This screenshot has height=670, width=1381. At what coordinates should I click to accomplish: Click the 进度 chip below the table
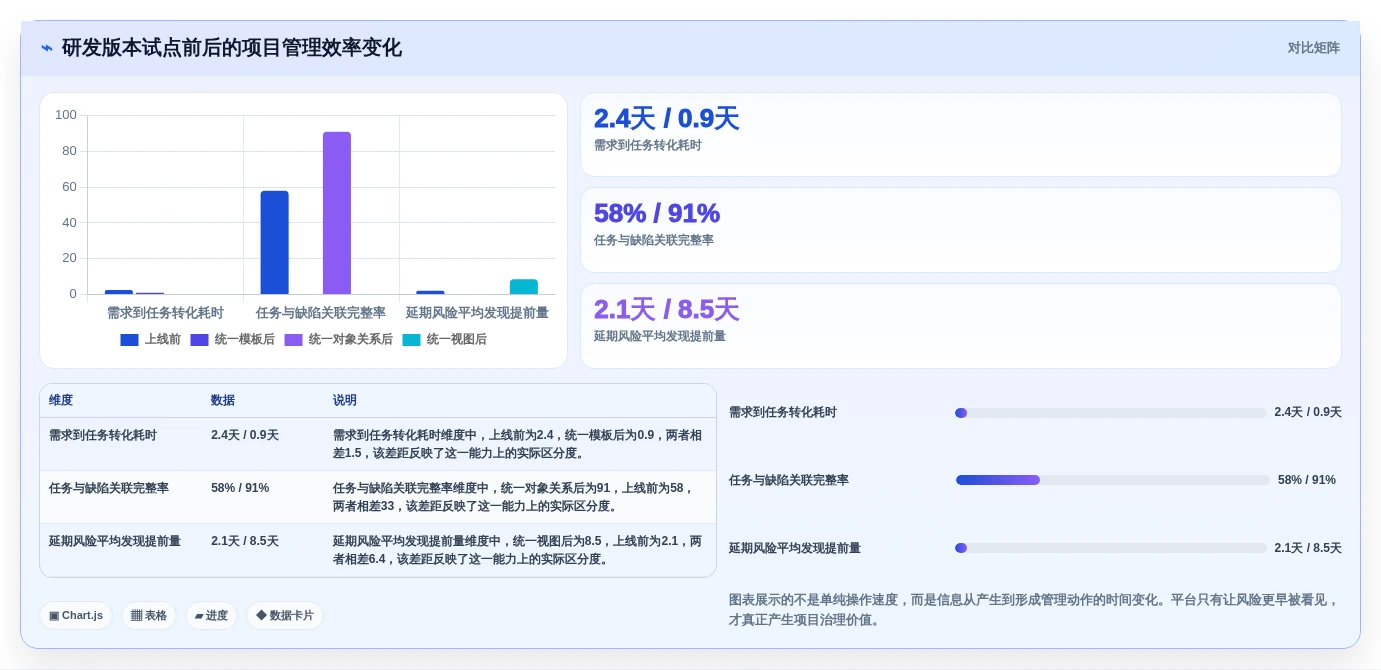coord(211,615)
